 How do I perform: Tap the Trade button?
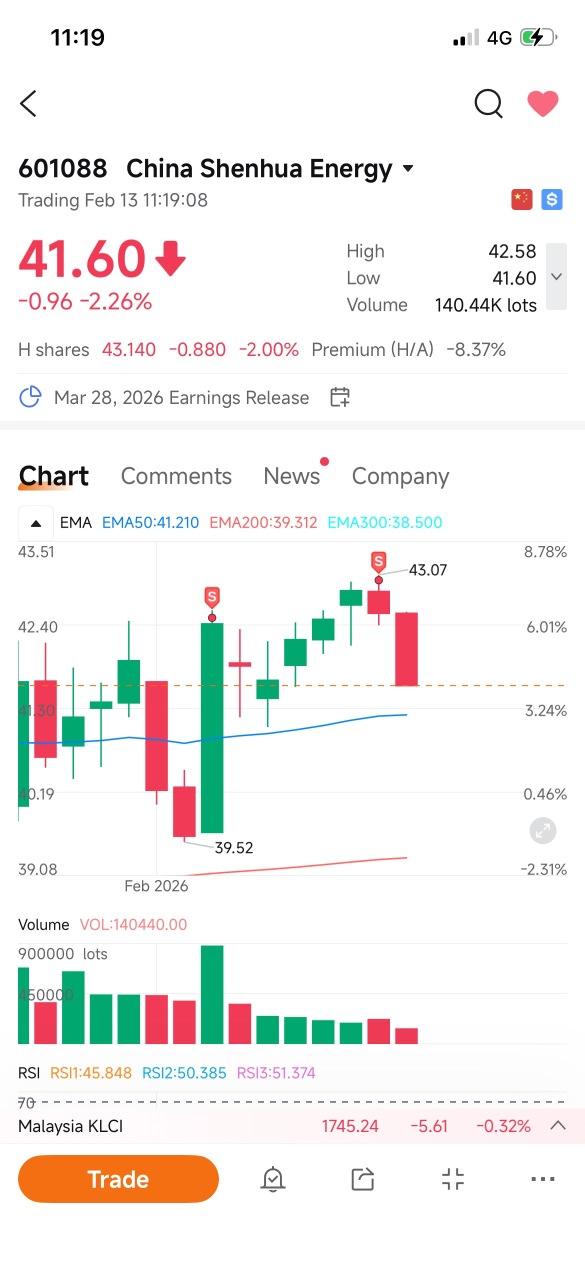(118, 1179)
